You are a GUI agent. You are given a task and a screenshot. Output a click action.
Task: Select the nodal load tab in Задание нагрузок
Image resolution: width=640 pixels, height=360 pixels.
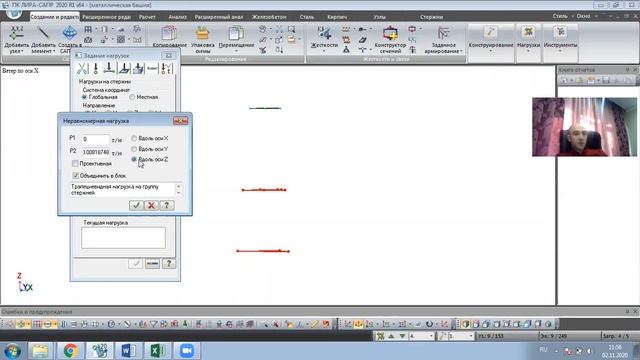tap(96, 69)
